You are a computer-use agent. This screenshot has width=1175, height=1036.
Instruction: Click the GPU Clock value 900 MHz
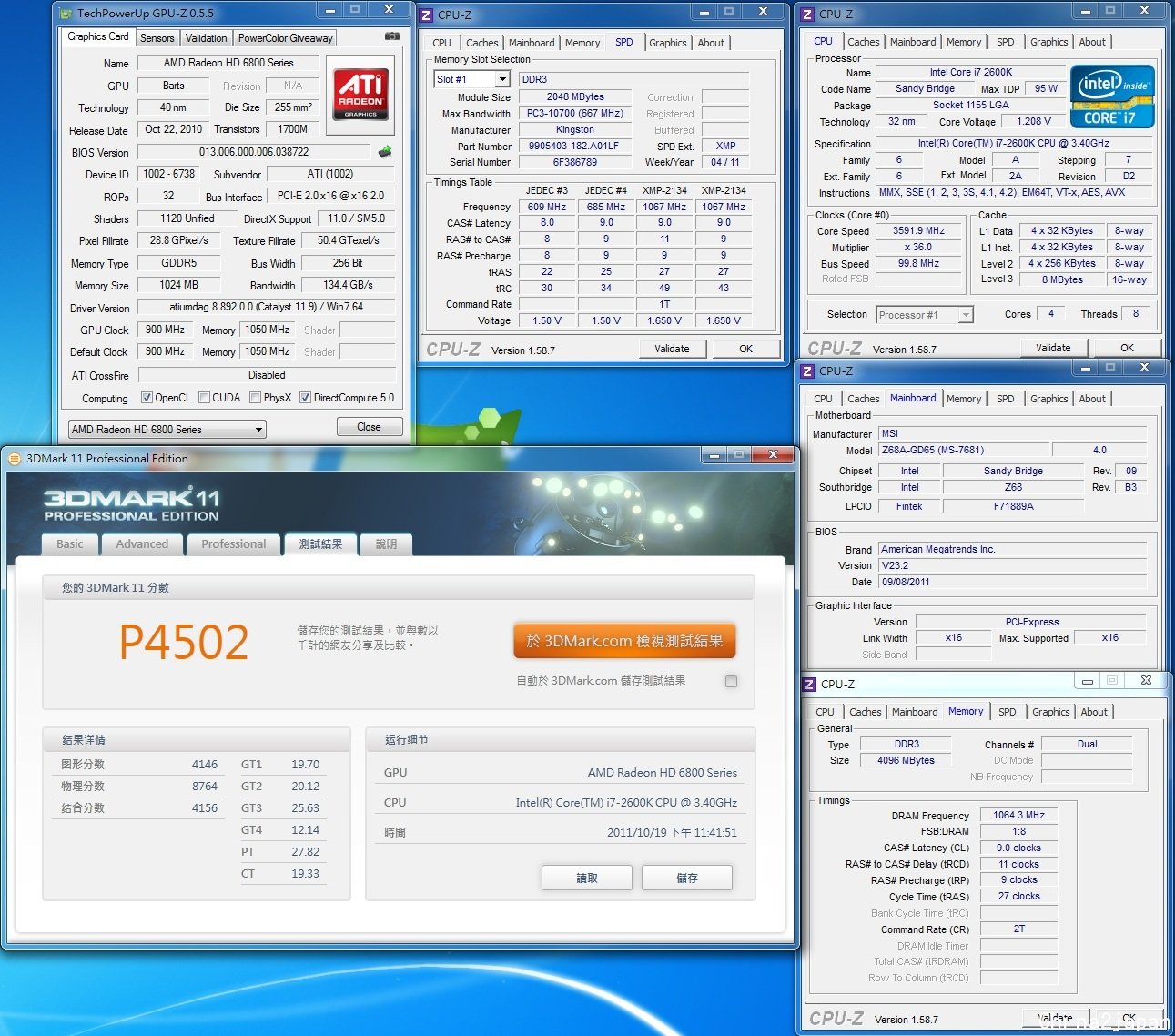point(165,330)
